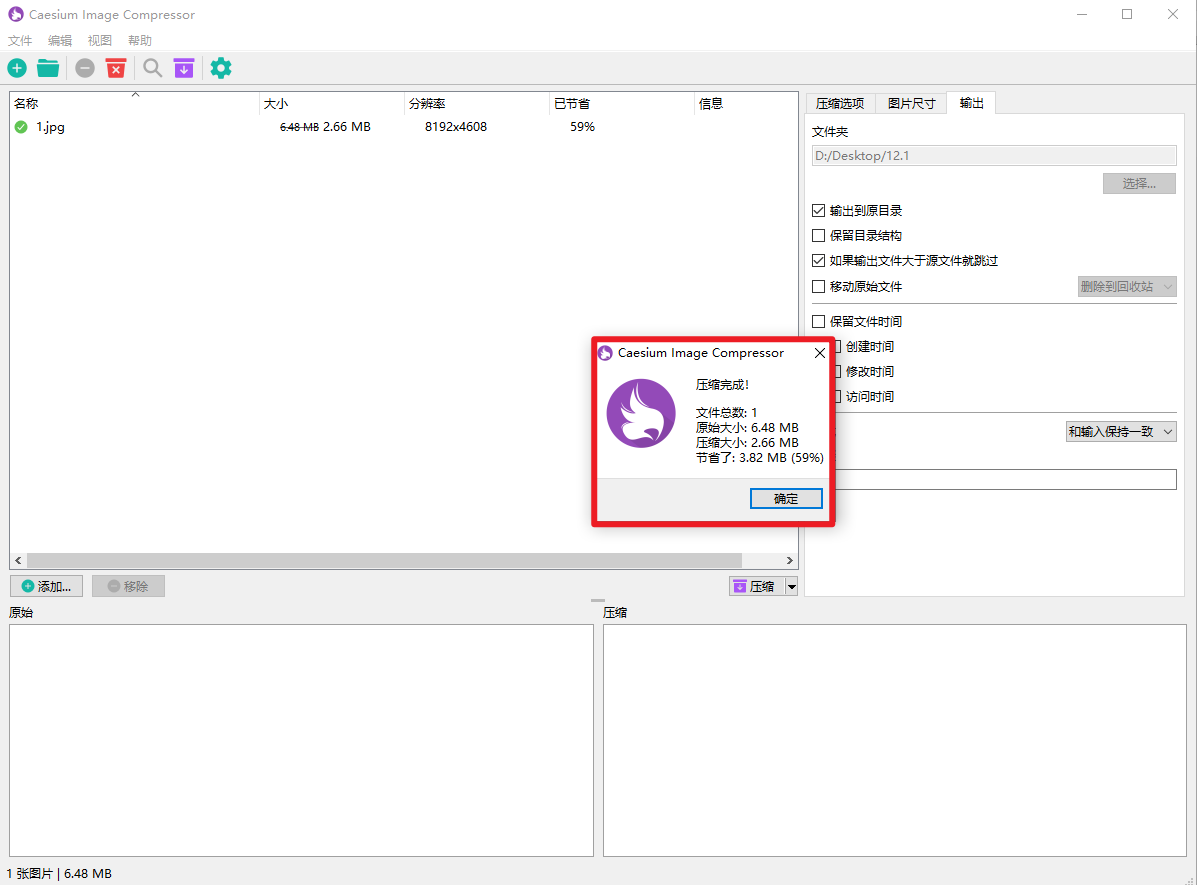Open settings with the gear icon
The image size is (1197, 885).
pyautogui.click(x=221, y=68)
